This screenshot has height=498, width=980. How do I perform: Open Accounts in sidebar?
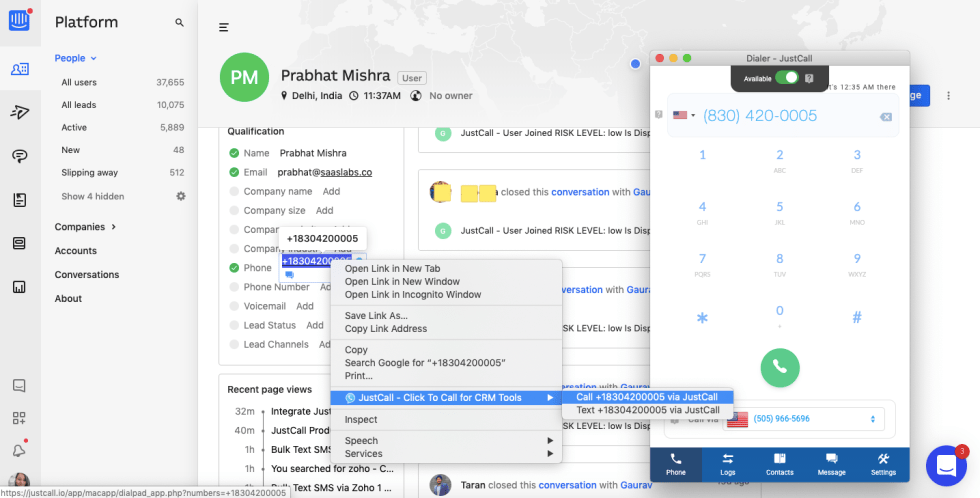point(76,251)
